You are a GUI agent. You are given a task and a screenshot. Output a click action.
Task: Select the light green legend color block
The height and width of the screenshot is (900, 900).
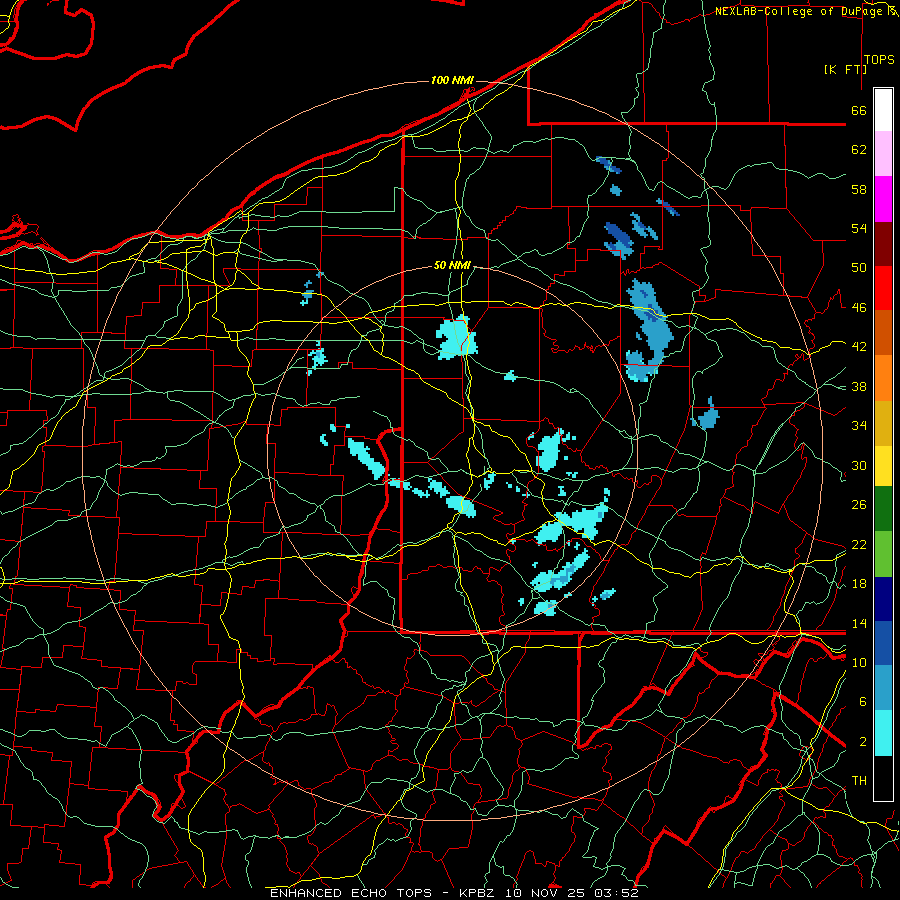883,554
